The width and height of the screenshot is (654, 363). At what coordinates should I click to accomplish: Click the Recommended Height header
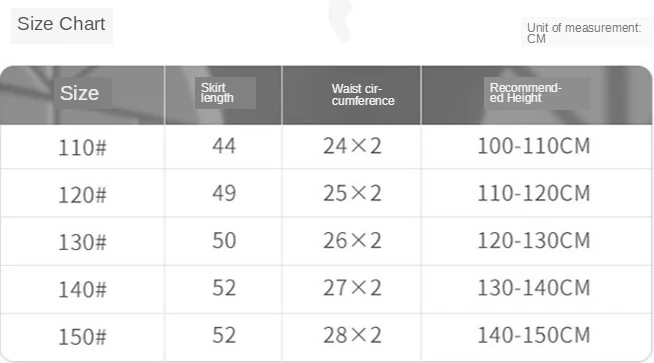(526, 93)
